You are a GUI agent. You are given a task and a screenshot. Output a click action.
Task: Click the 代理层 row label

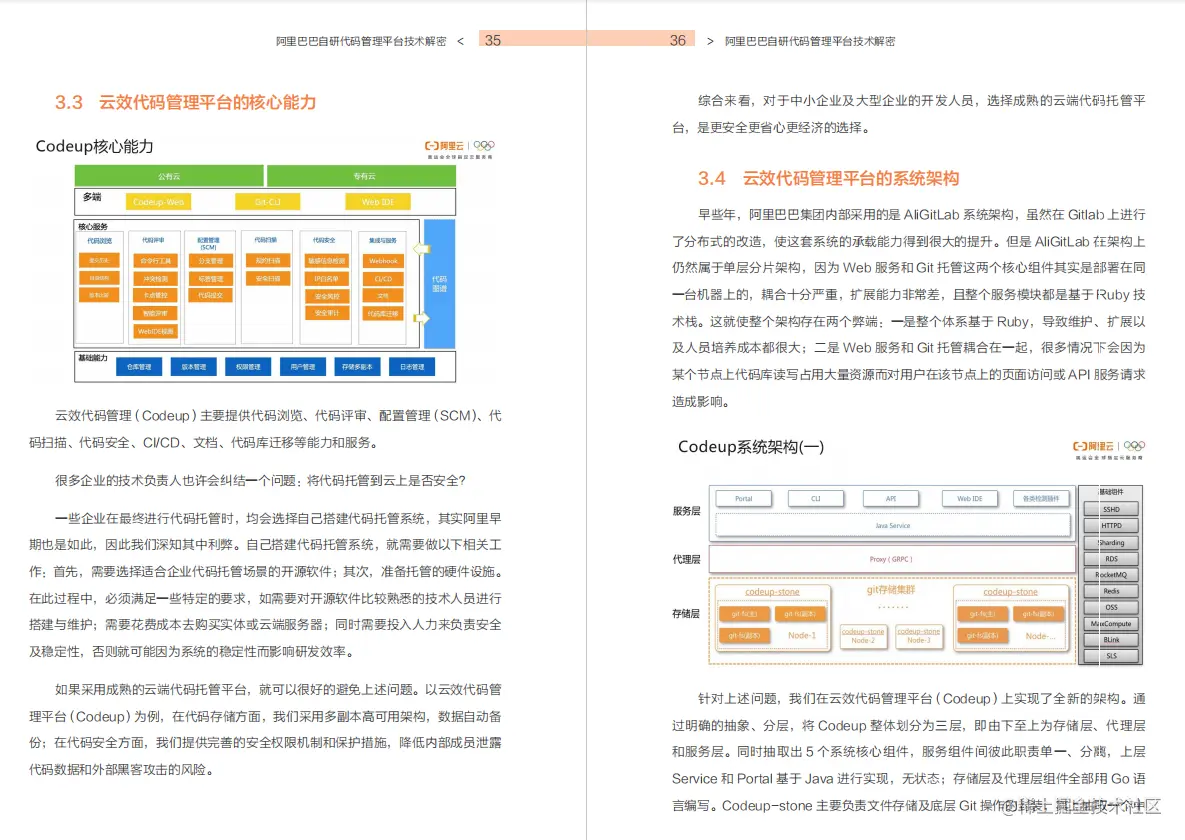coord(686,559)
